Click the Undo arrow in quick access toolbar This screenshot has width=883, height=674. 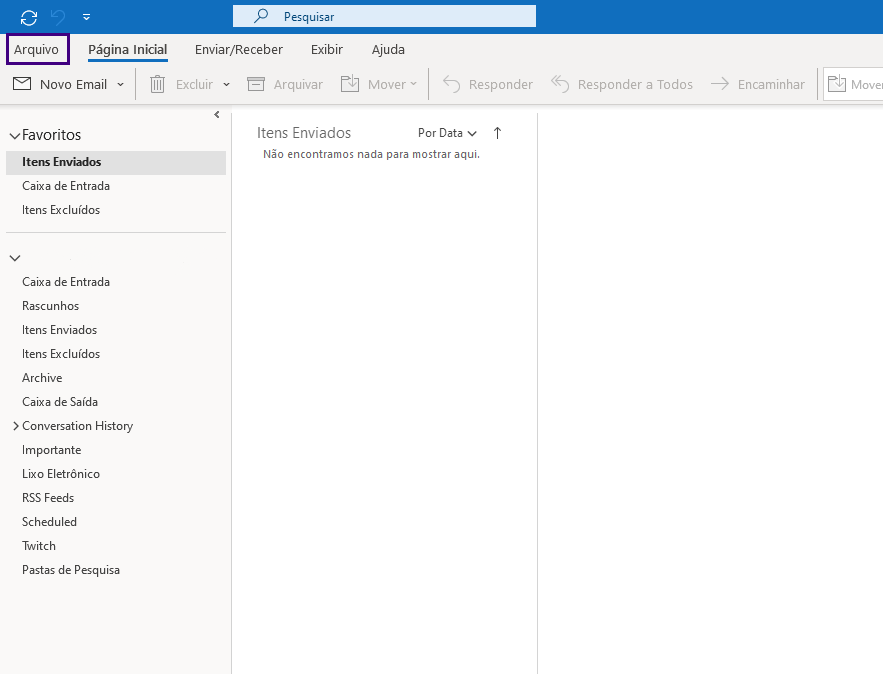(58, 17)
